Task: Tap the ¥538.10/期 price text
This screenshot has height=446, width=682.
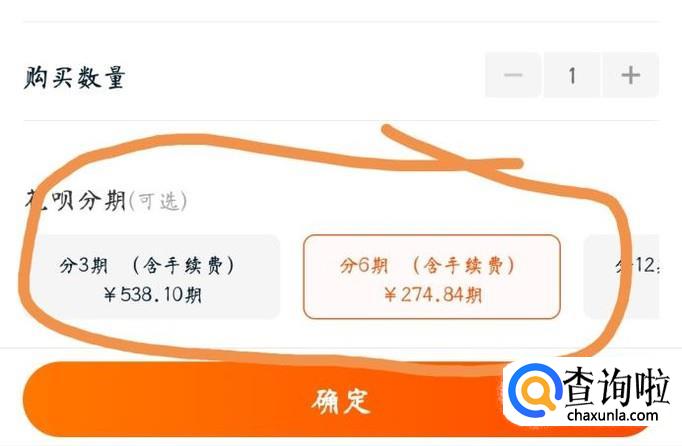Action: click(x=153, y=295)
